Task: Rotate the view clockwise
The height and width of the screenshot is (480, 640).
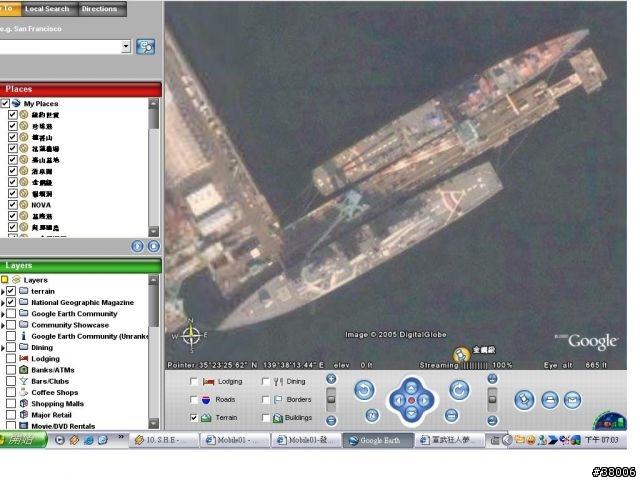Action: 459,390
